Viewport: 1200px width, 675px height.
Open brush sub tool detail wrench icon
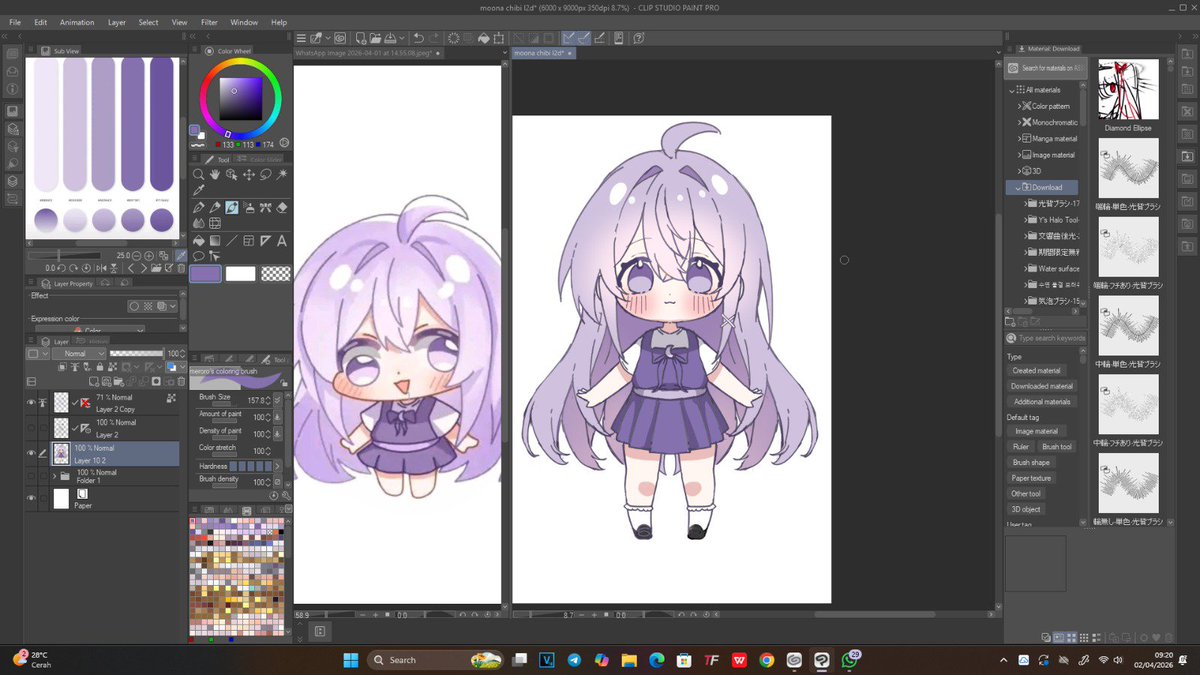(286, 495)
